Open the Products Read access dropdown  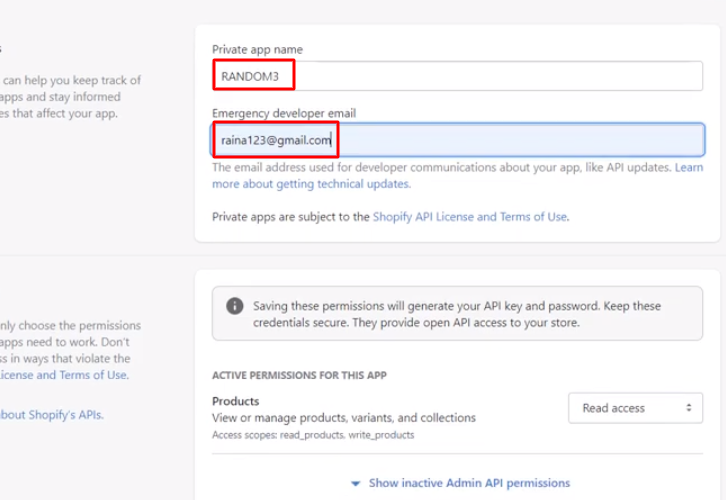click(635, 408)
